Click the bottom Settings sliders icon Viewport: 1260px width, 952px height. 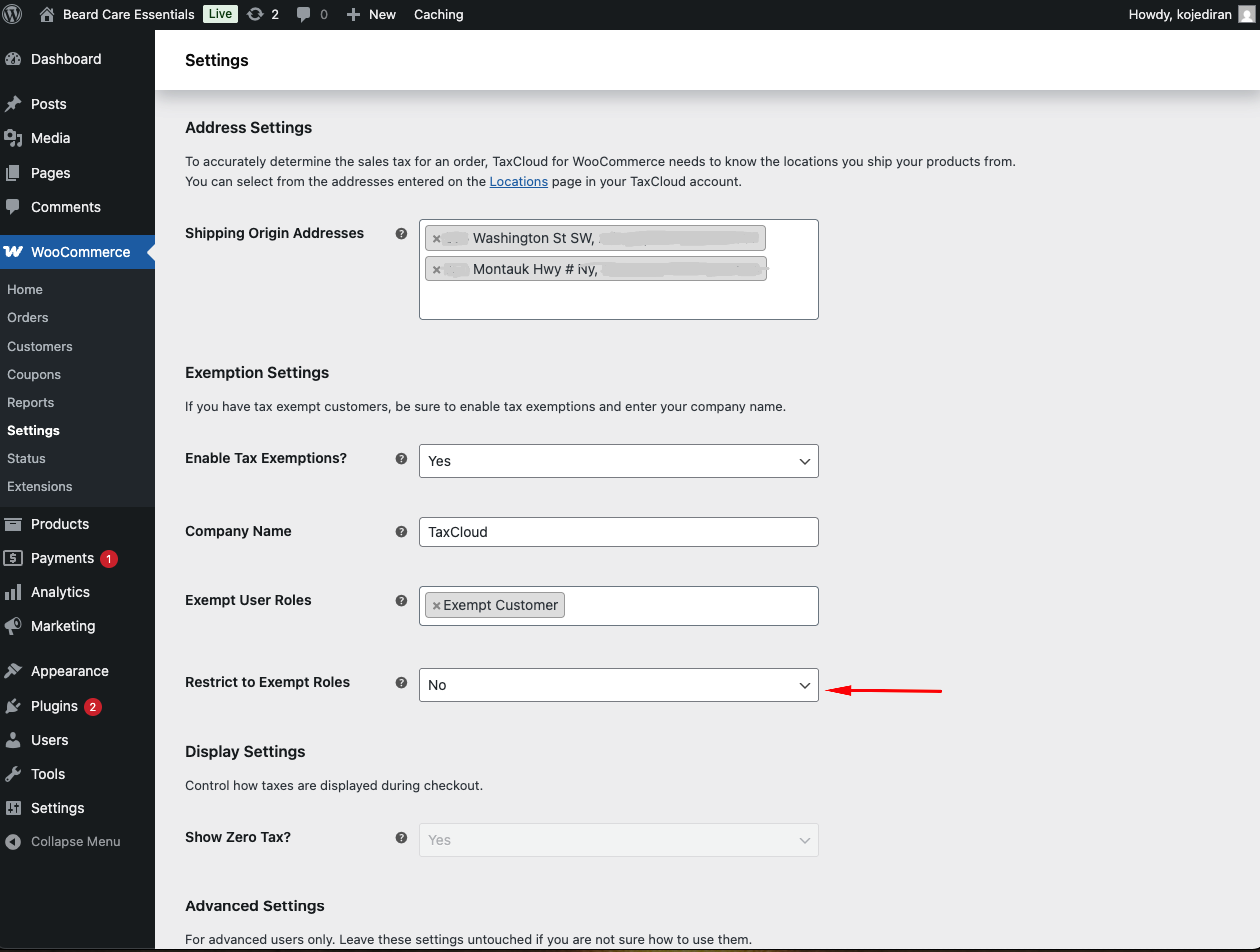coord(13,808)
